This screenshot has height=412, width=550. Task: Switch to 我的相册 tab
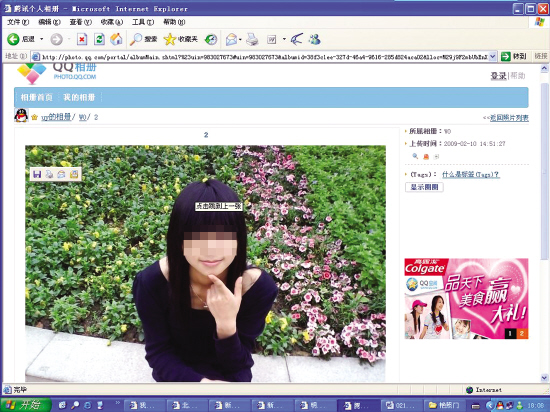(x=79, y=97)
